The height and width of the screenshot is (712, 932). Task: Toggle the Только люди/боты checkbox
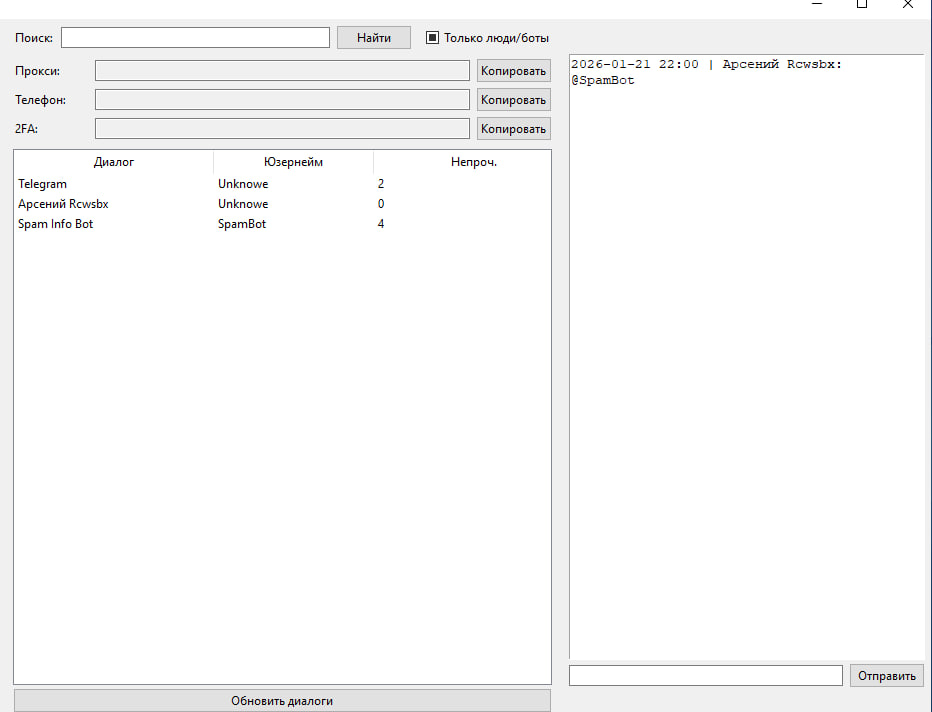433,38
